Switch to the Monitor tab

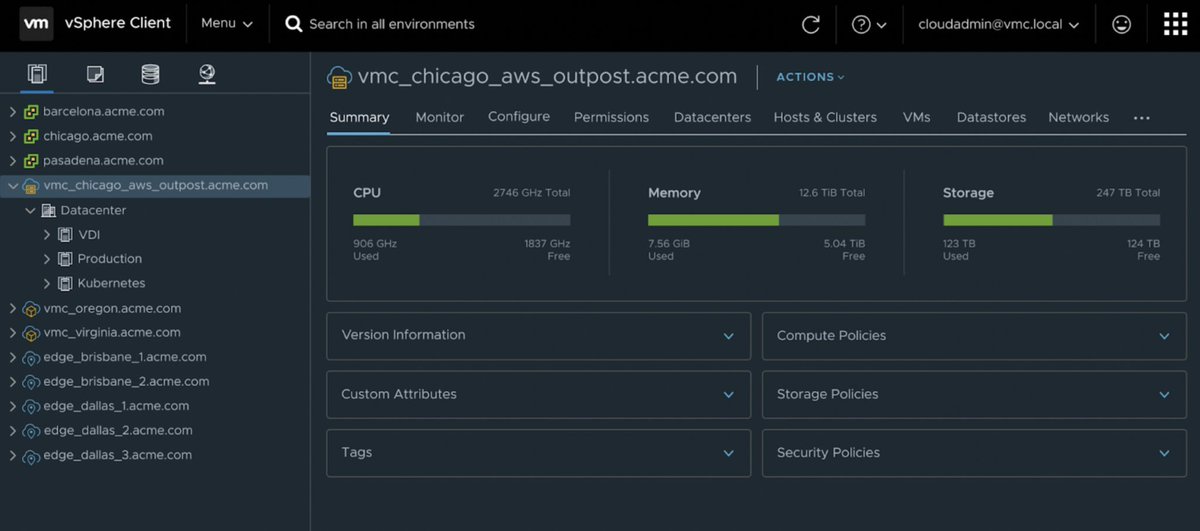[440, 117]
